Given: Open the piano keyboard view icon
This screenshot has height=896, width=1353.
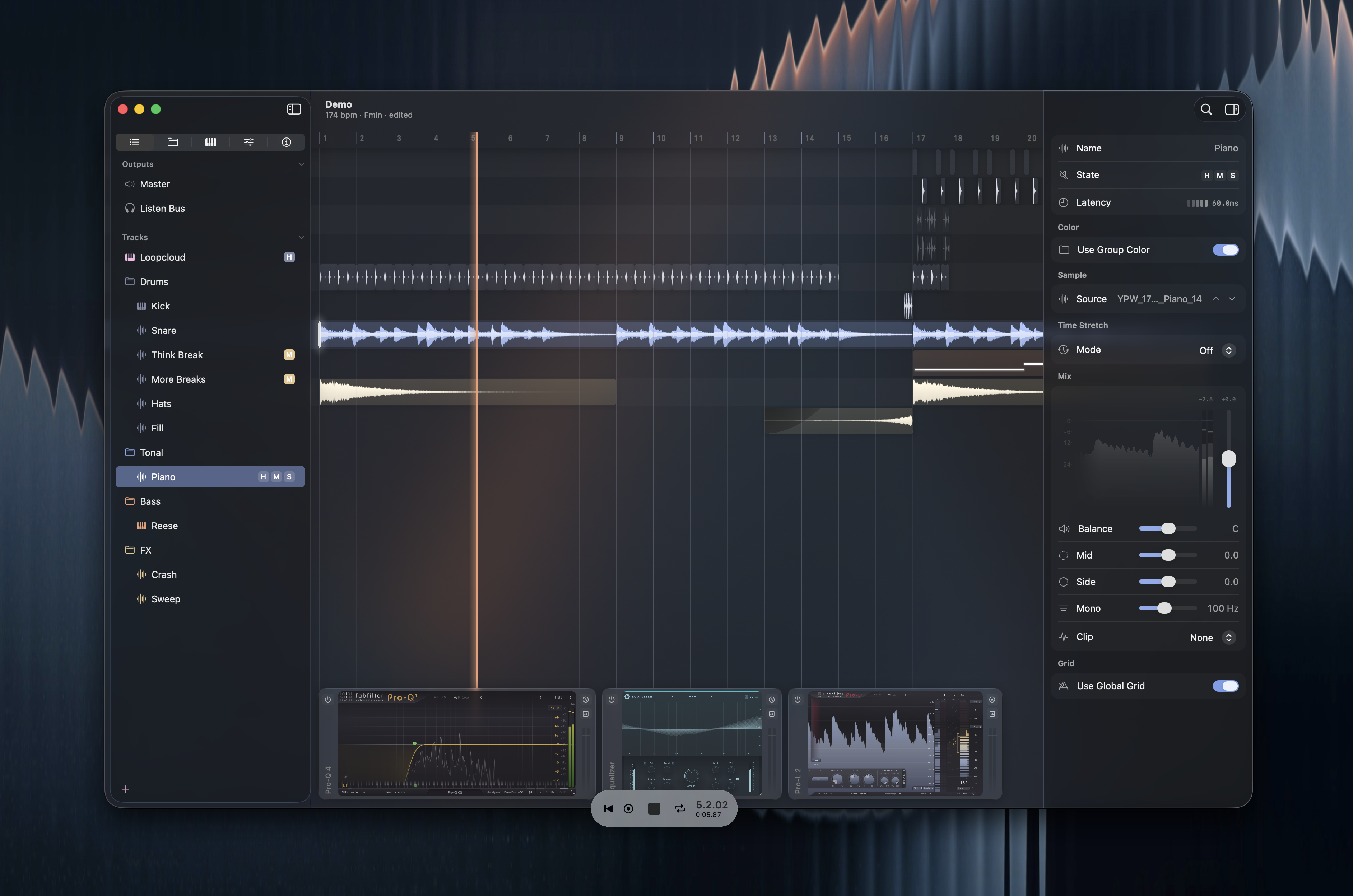Looking at the screenshot, I should tap(210, 142).
